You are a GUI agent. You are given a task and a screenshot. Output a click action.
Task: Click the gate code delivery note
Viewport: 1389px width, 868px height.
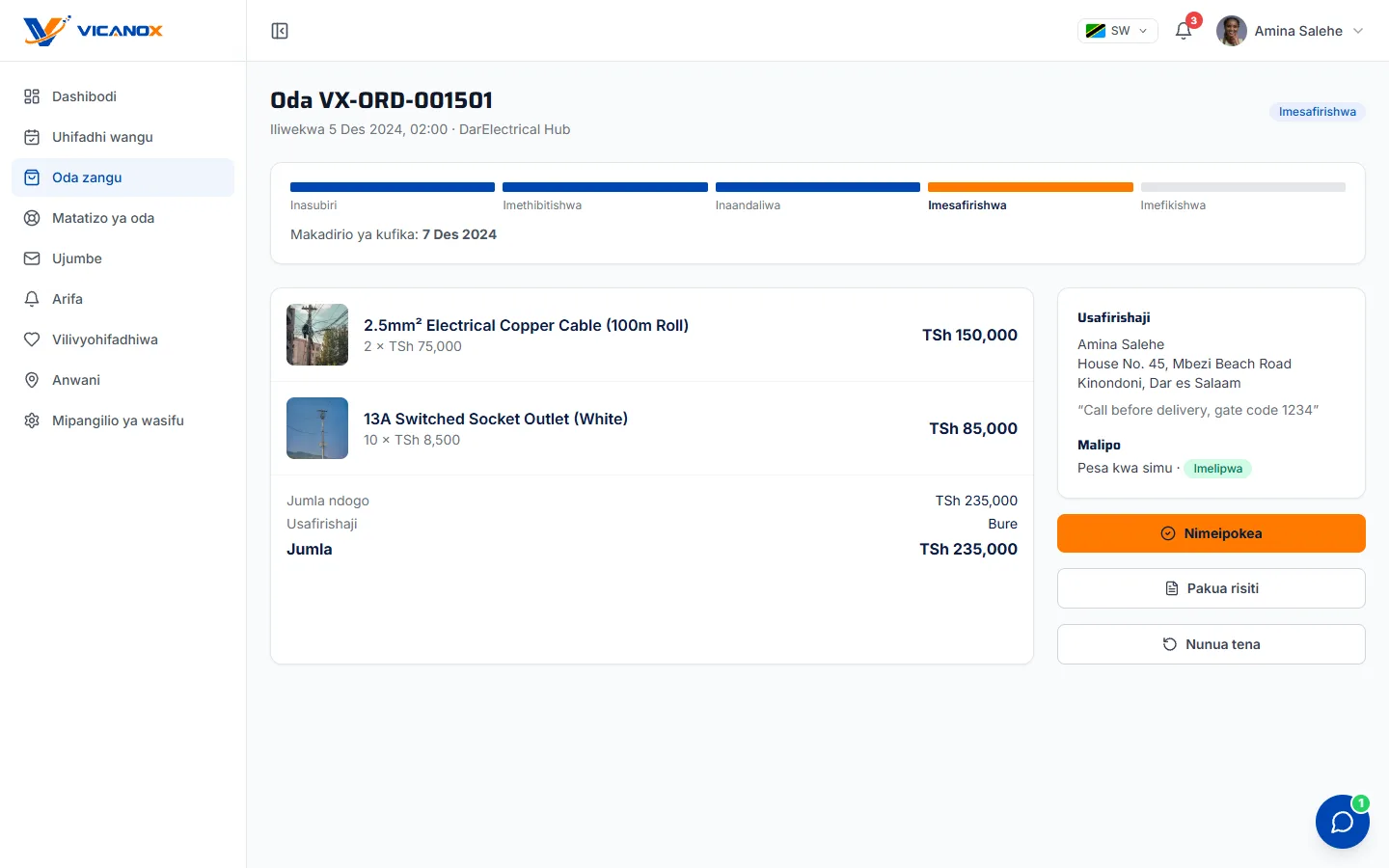point(1198,410)
